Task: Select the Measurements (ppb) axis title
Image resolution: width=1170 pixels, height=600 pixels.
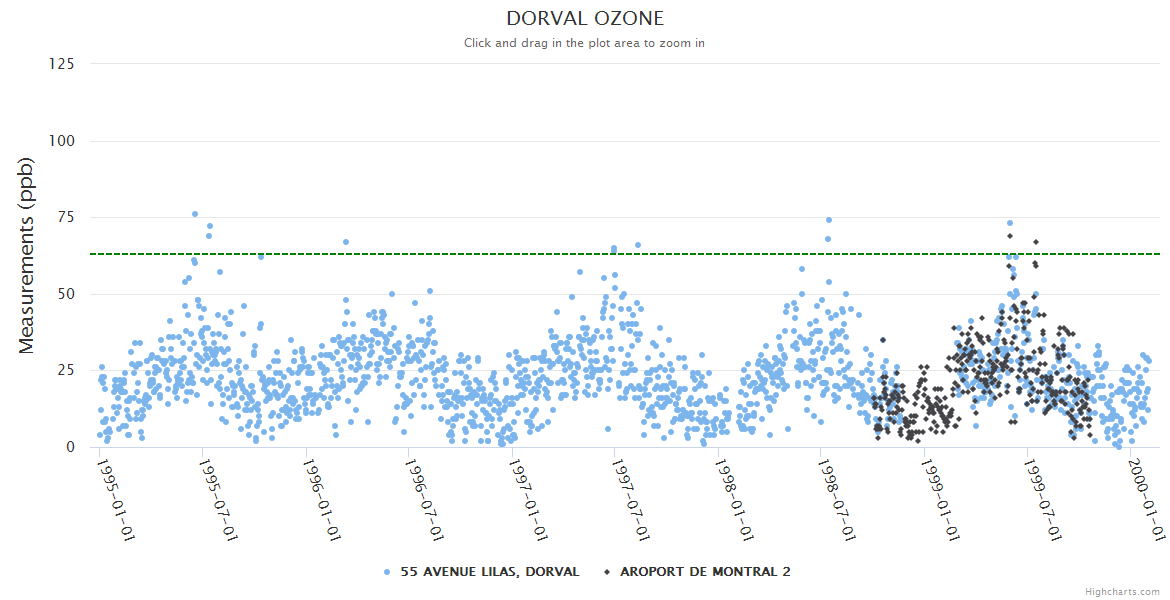Action: pyautogui.click(x=27, y=256)
